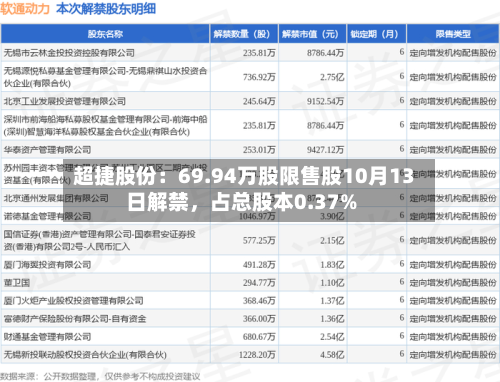Click 限售类型 cell in 无锡市云林金投 row
This screenshot has height=382, width=500.
pyautogui.click(x=453, y=53)
